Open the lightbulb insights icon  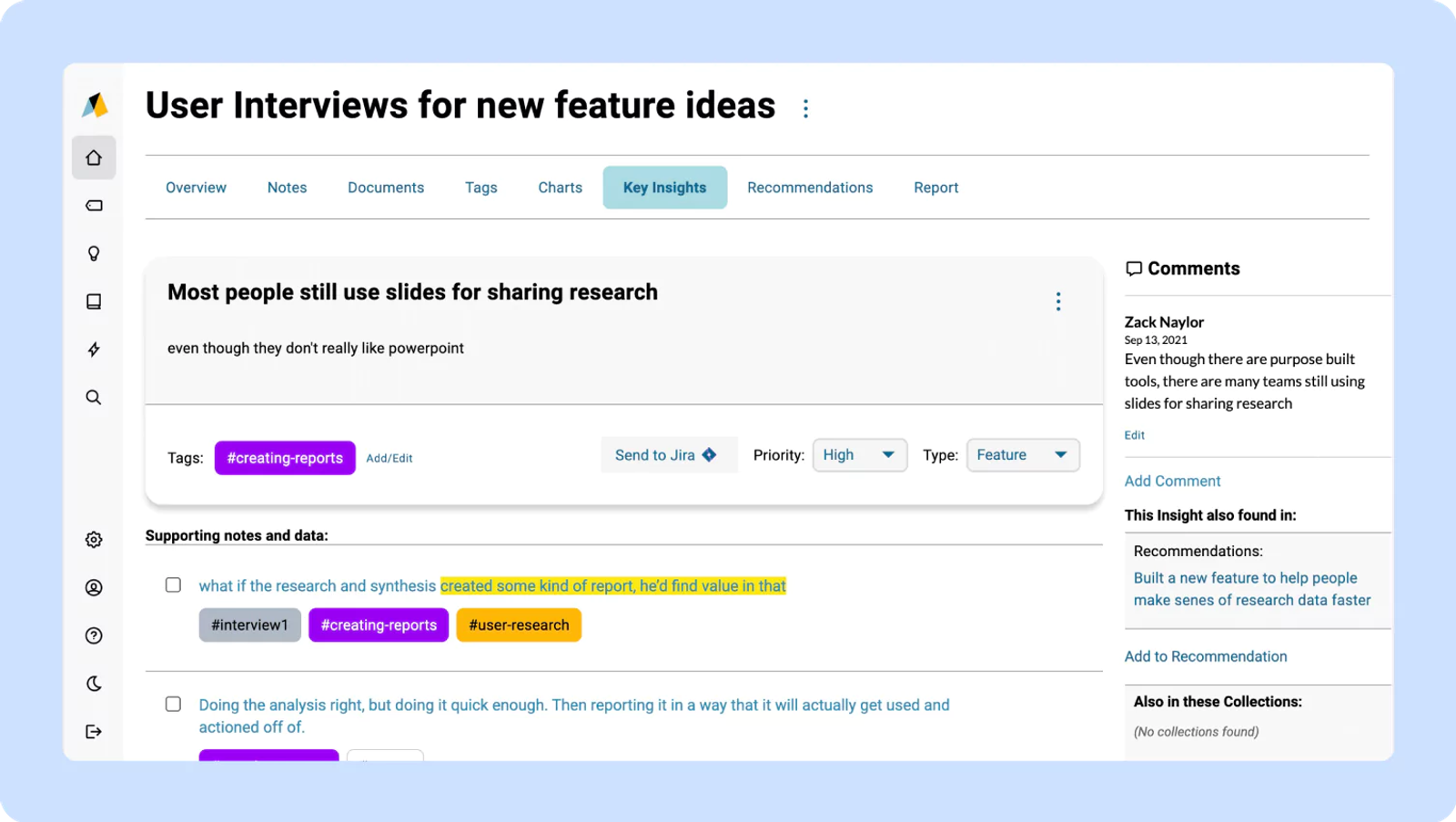(x=94, y=253)
